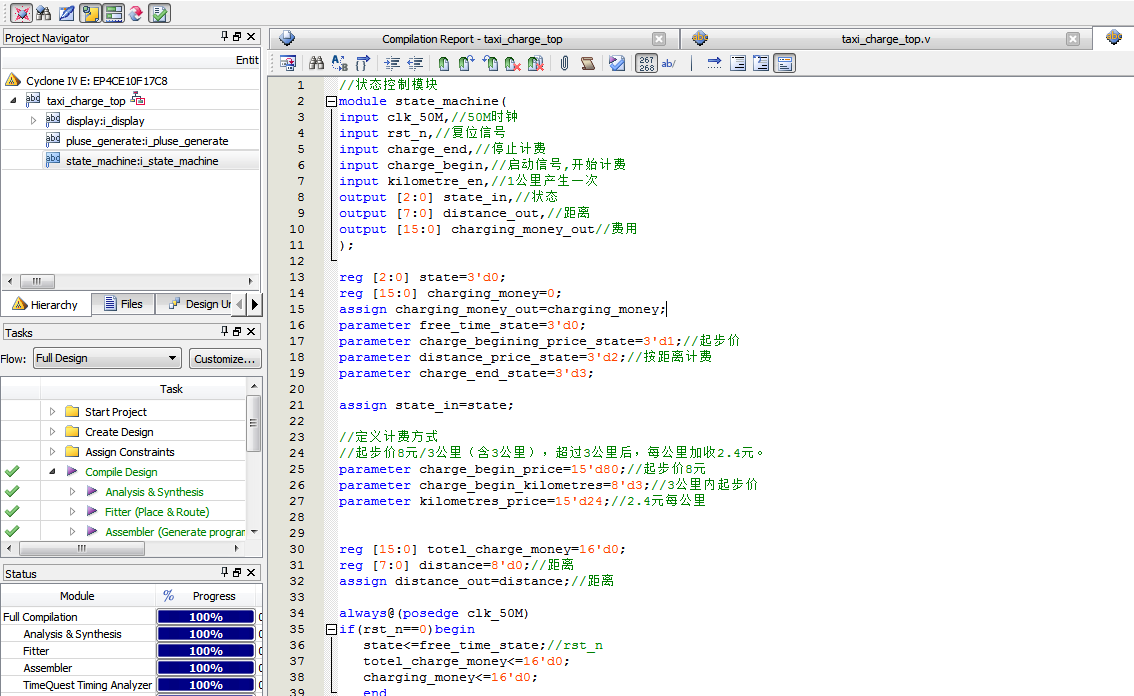Toggle line numbers display (267/268 button)
Image resolution: width=1134 pixels, height=696 pixels.
click(x=646, y=63)
